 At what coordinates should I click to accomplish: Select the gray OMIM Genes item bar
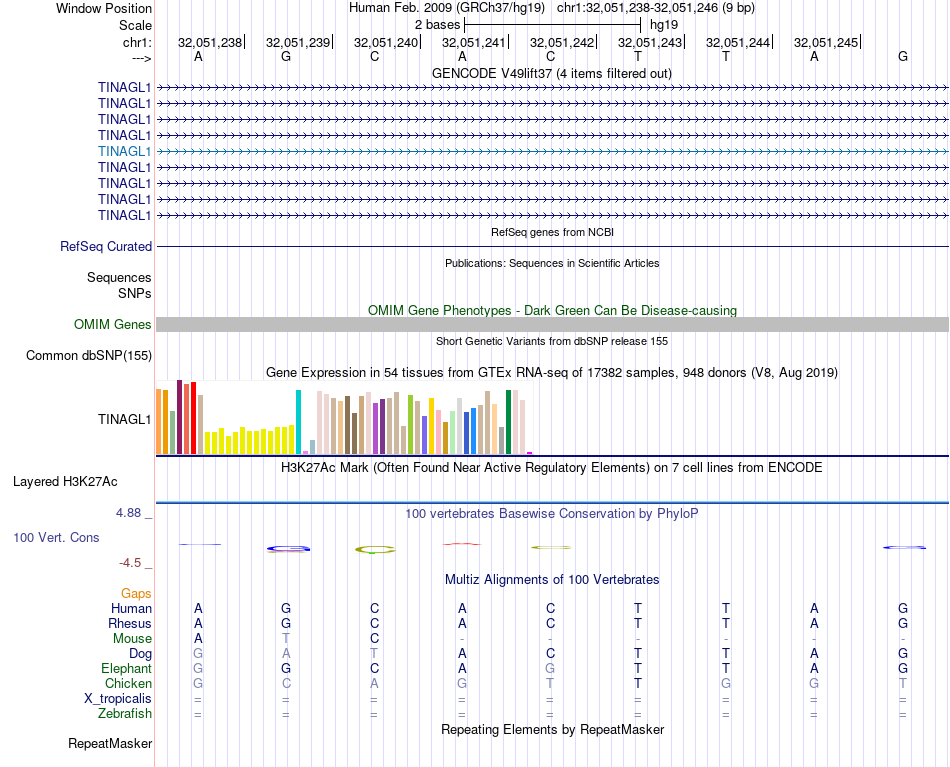[x=552, y=324]
